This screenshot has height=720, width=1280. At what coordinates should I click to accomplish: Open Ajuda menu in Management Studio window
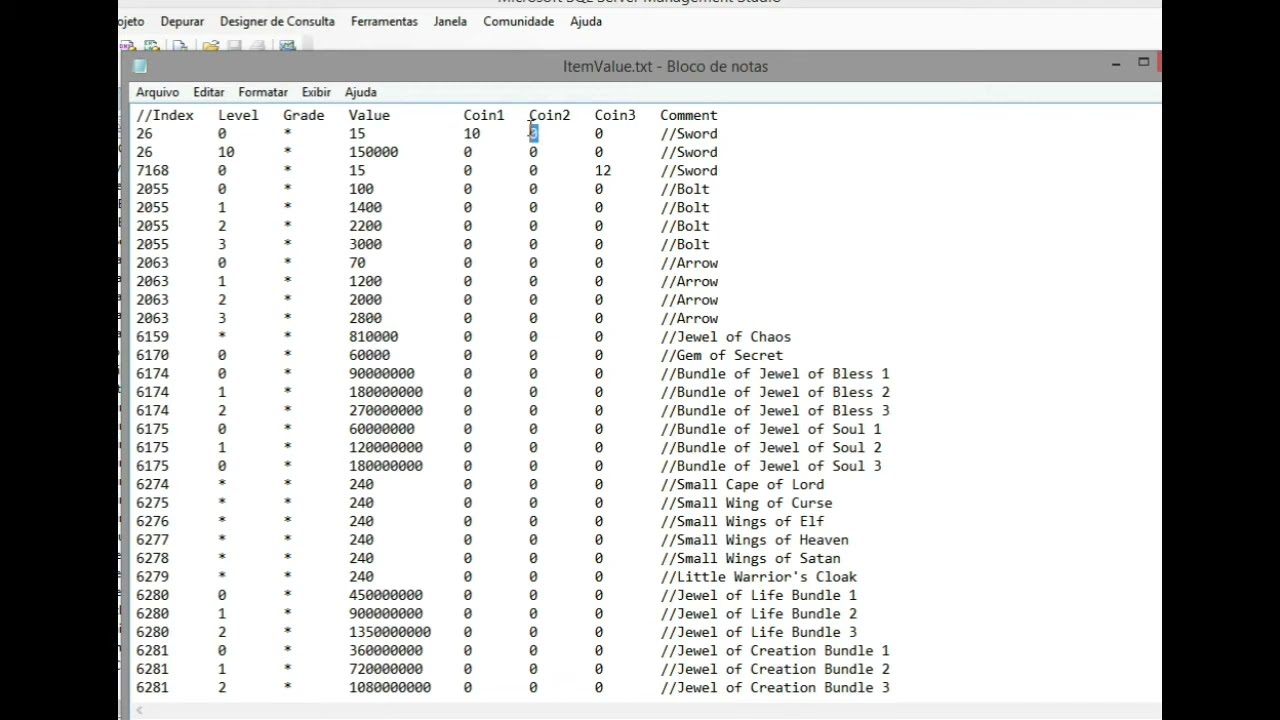click(586, 21)
